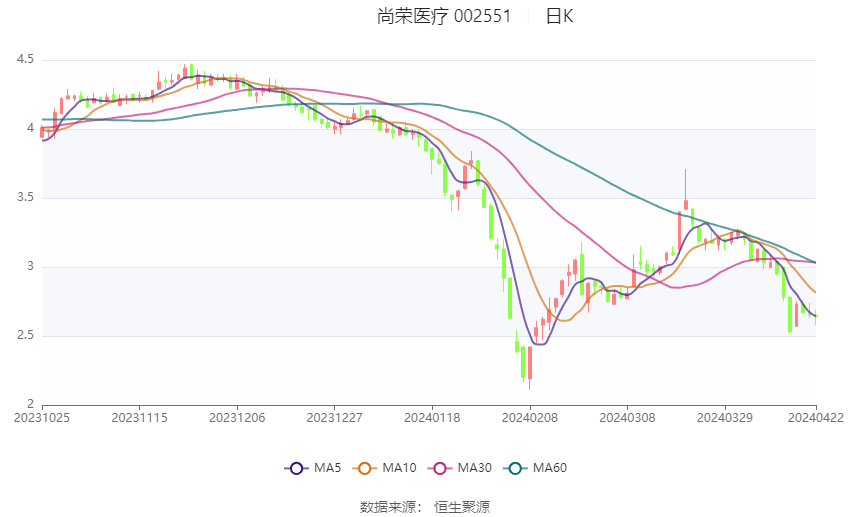The height and width of the screenshot is (517, 850).
Task: Toggle the MA30 legend marker
Action: tap(440, 468)
